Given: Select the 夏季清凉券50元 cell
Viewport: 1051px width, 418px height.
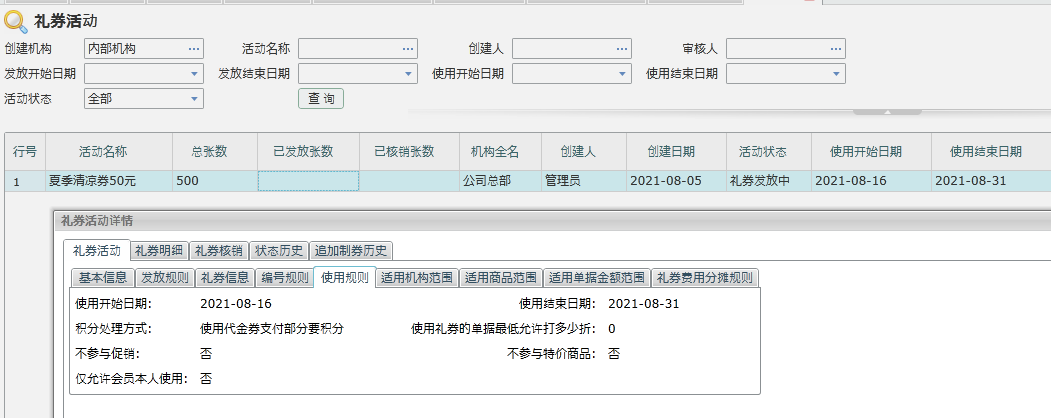Looking at the screenshot, I should tap(109, 181).
